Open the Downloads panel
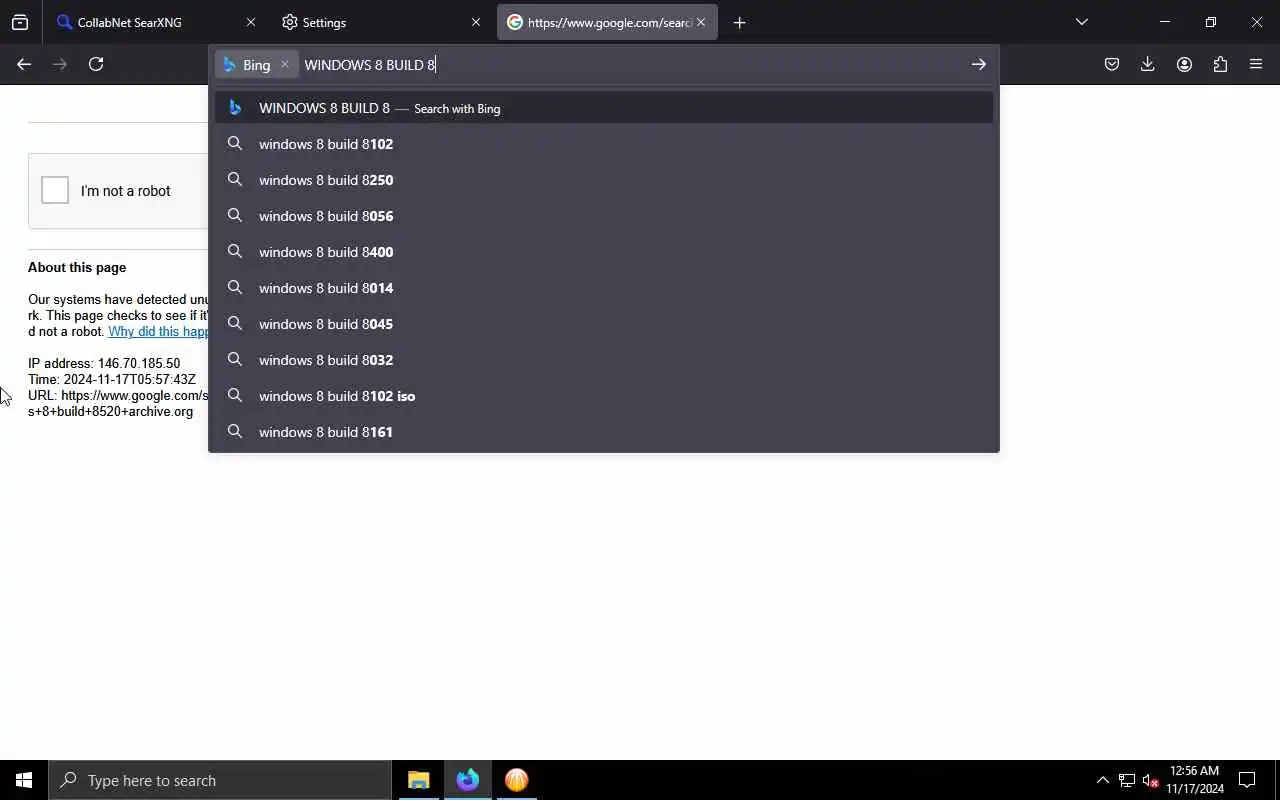1280x800 pixels. point(1148,64)
